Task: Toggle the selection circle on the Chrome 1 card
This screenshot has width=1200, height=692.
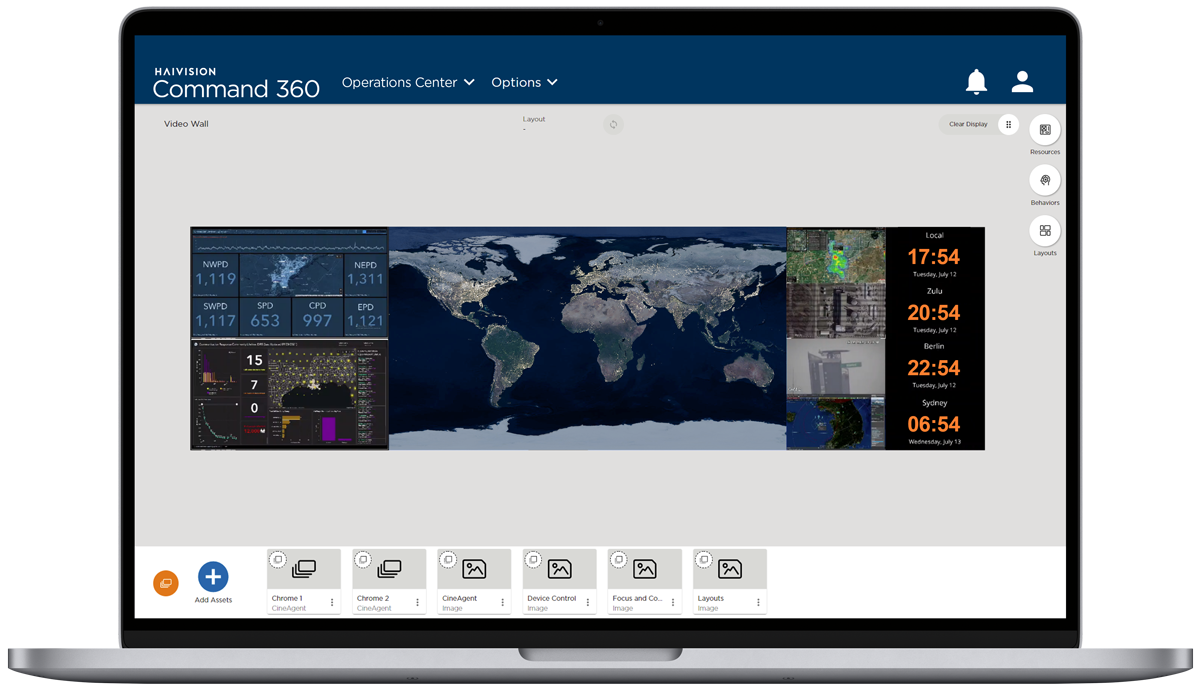Action: click(x=278, y=559)
